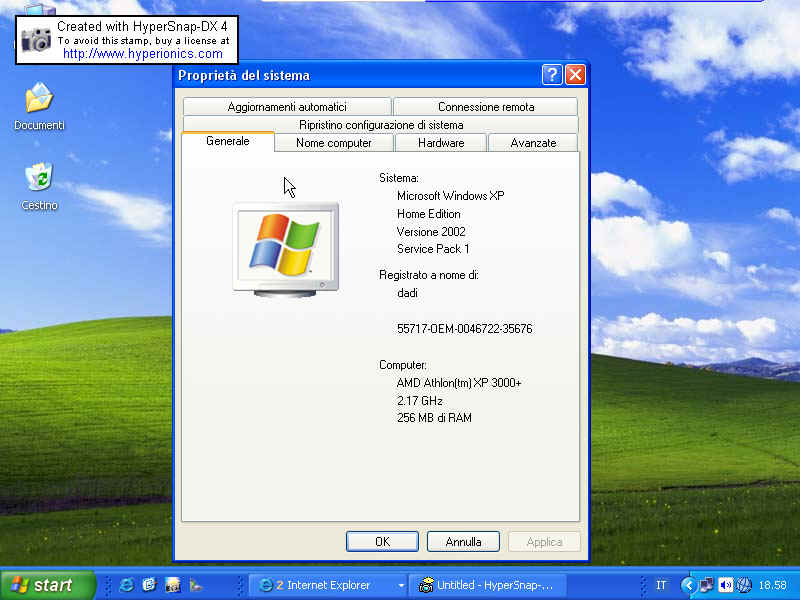Viewport: 800px width, 600px height.
Task: Click the product ID 55717-OEM-0046722-35676
Action: tap(464, 329)
